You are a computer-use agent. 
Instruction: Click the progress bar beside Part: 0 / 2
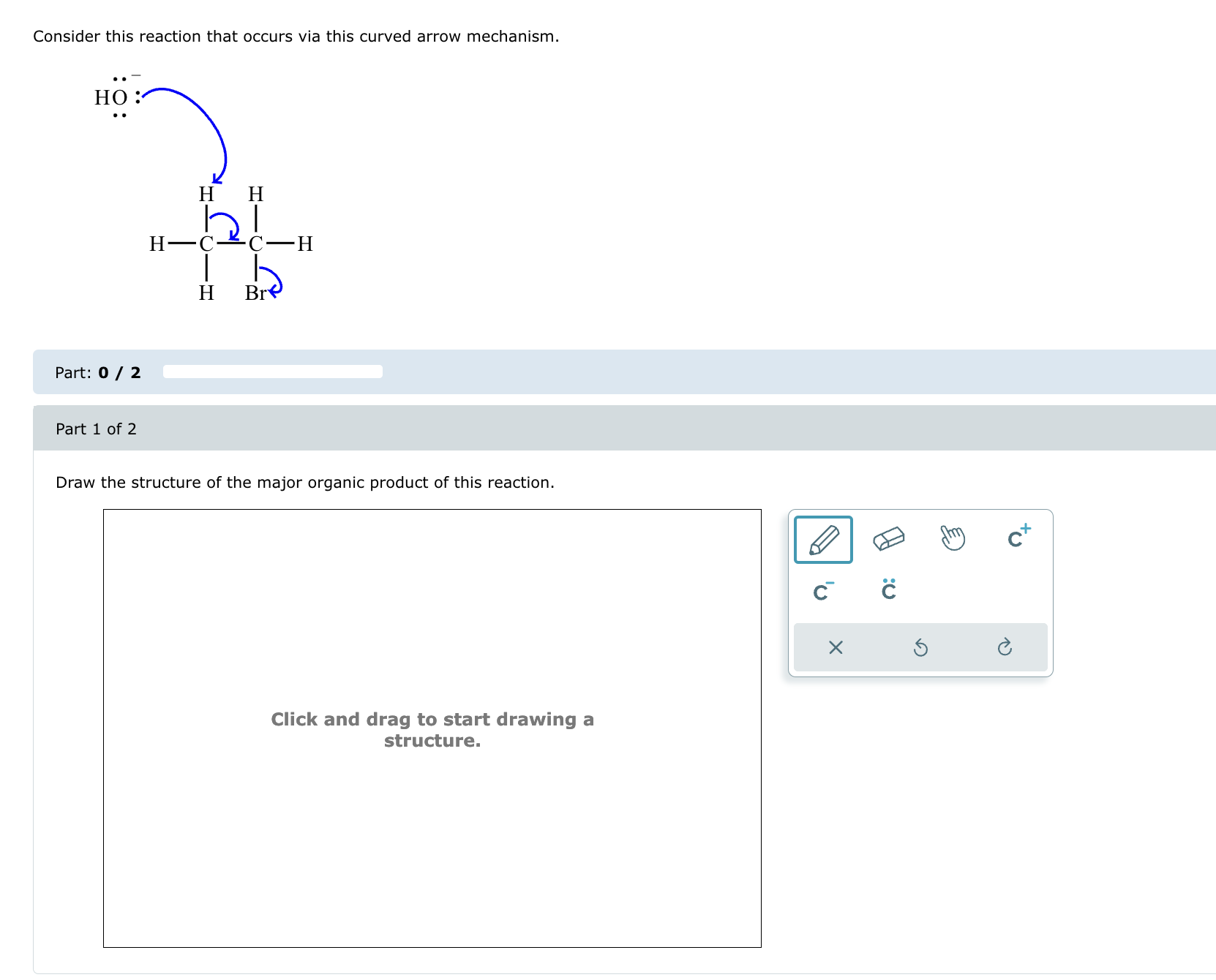[274, 372]
